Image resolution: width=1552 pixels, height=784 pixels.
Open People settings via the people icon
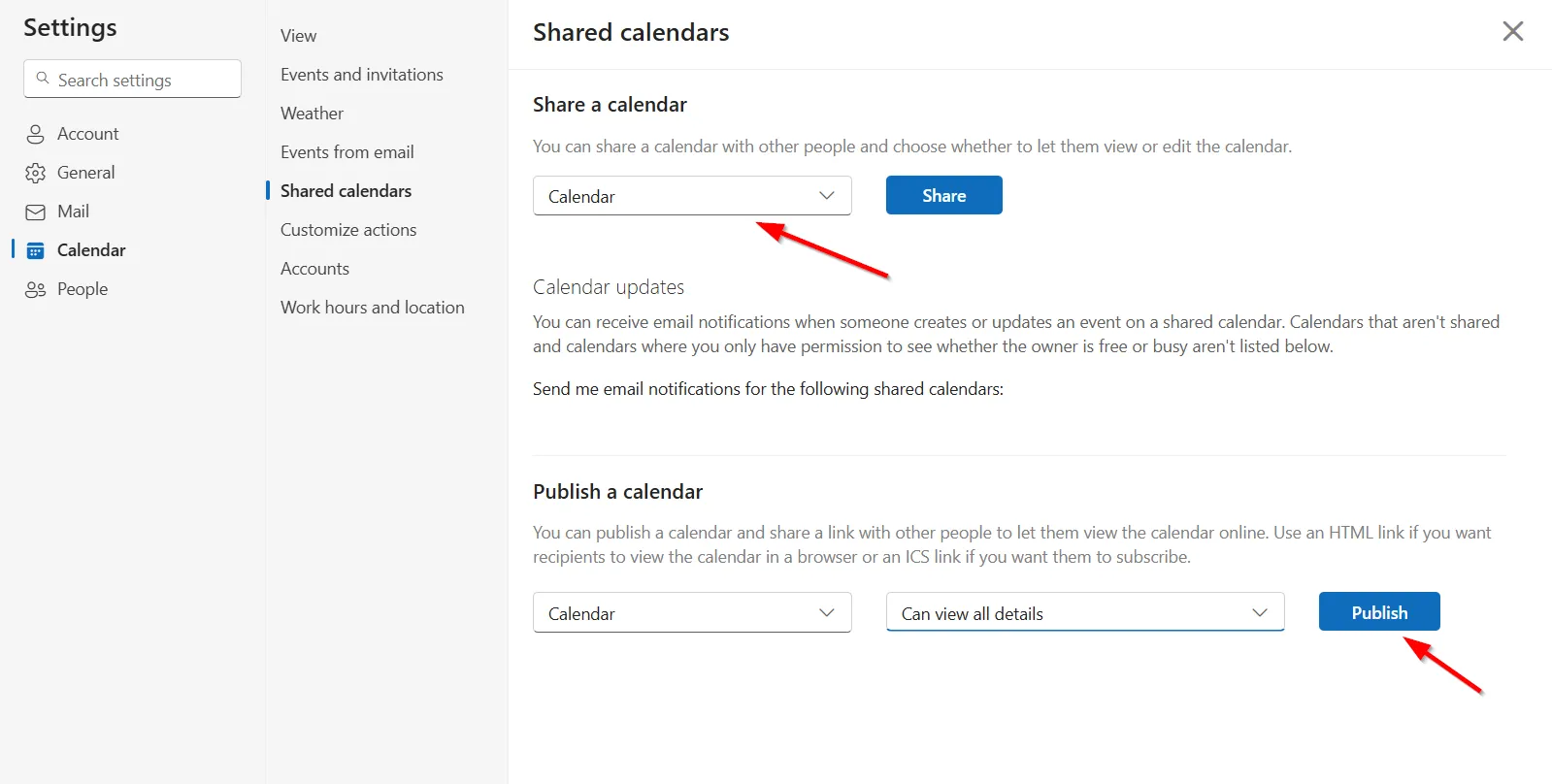point(36,288)
